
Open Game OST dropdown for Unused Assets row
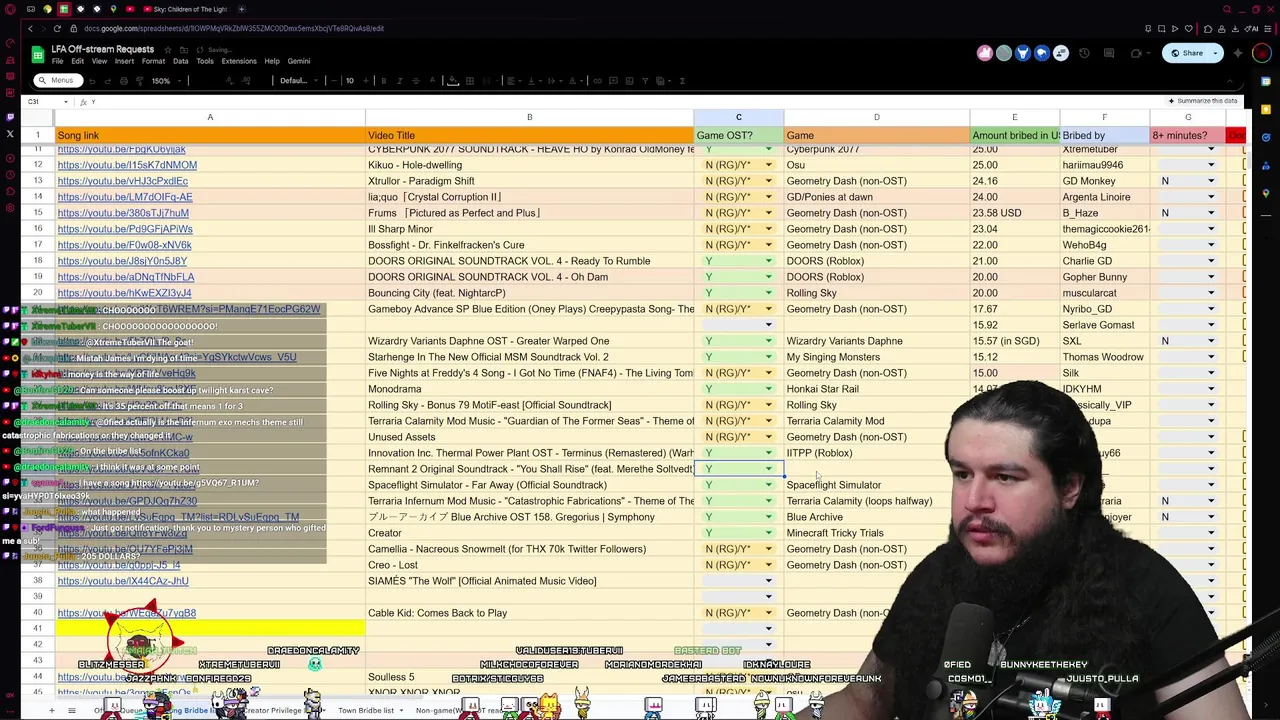pos(769,437)
